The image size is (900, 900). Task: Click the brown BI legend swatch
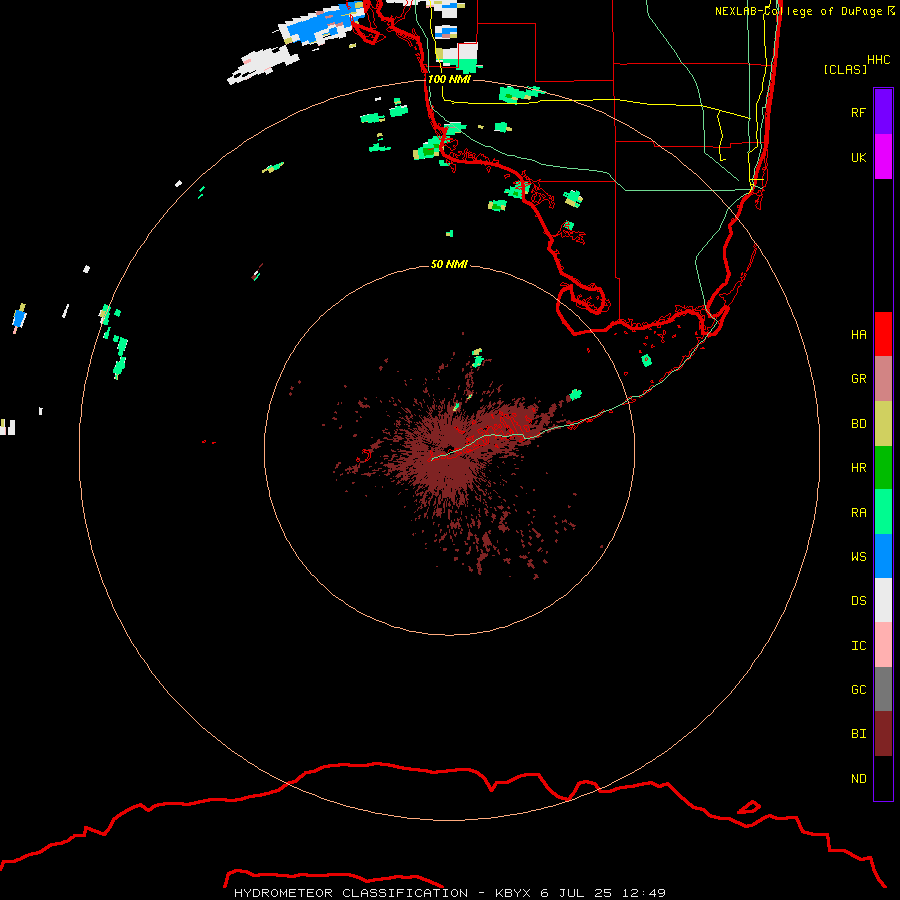point(883,734)
